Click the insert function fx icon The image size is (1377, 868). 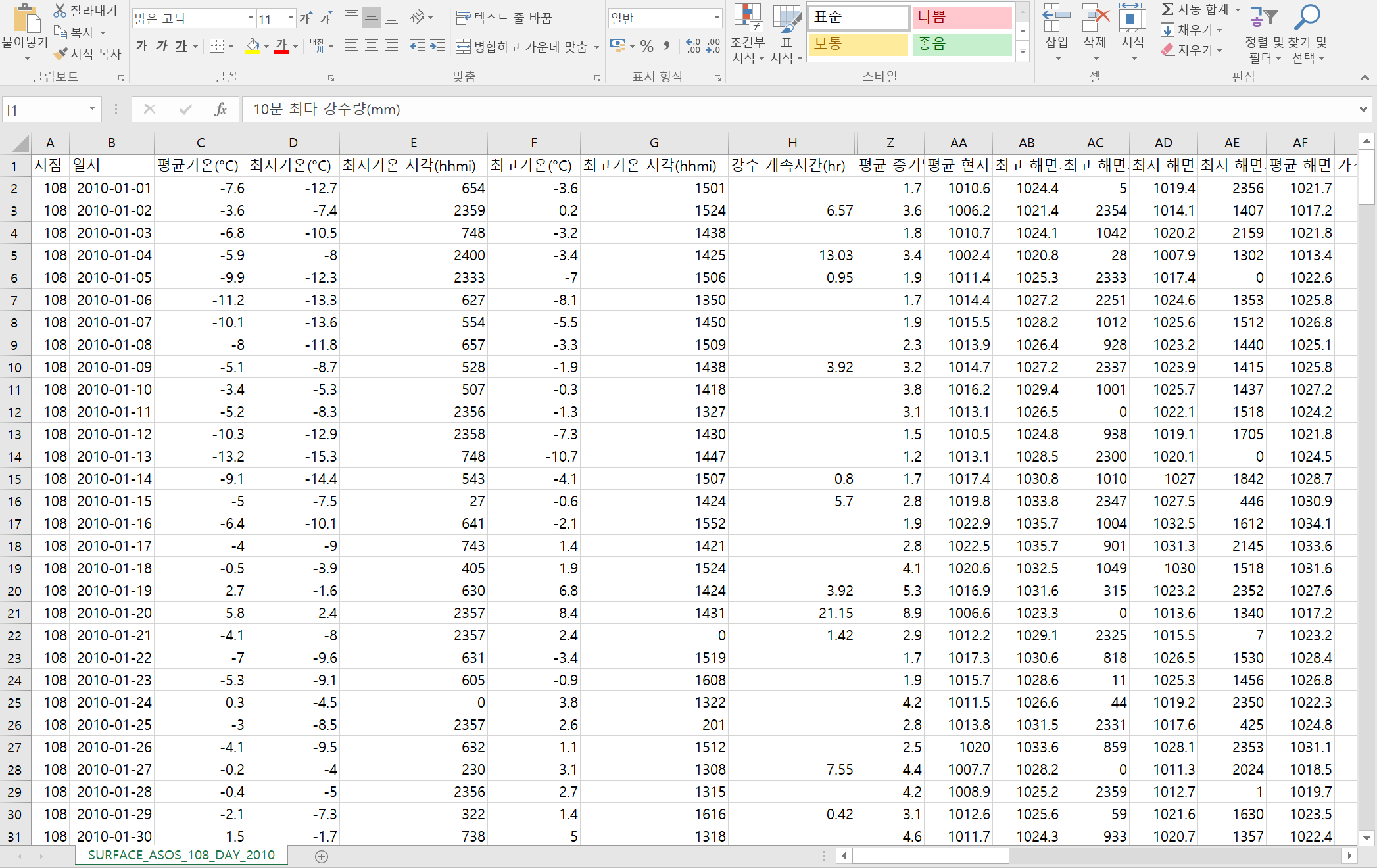[x=220, y=109]
